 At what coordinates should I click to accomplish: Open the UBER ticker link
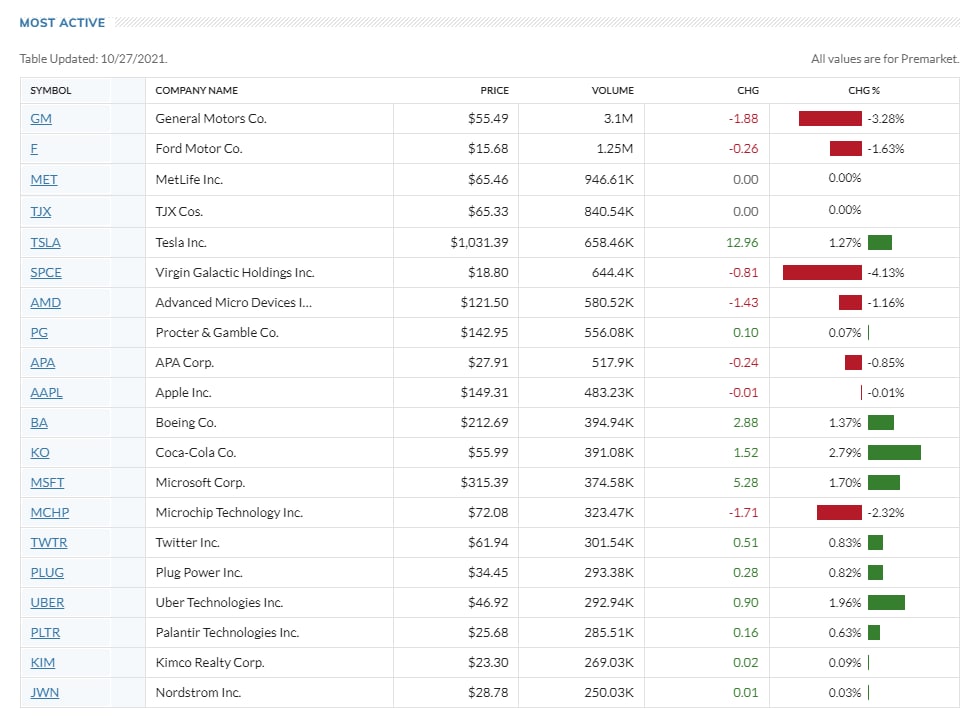[x=47, y=602]
